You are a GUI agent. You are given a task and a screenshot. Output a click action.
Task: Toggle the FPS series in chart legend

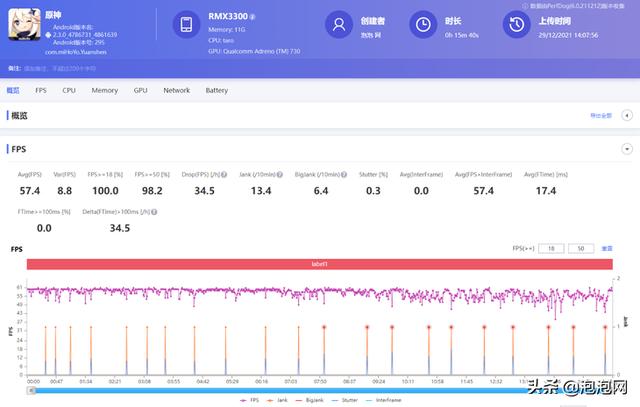coord(249,400)
